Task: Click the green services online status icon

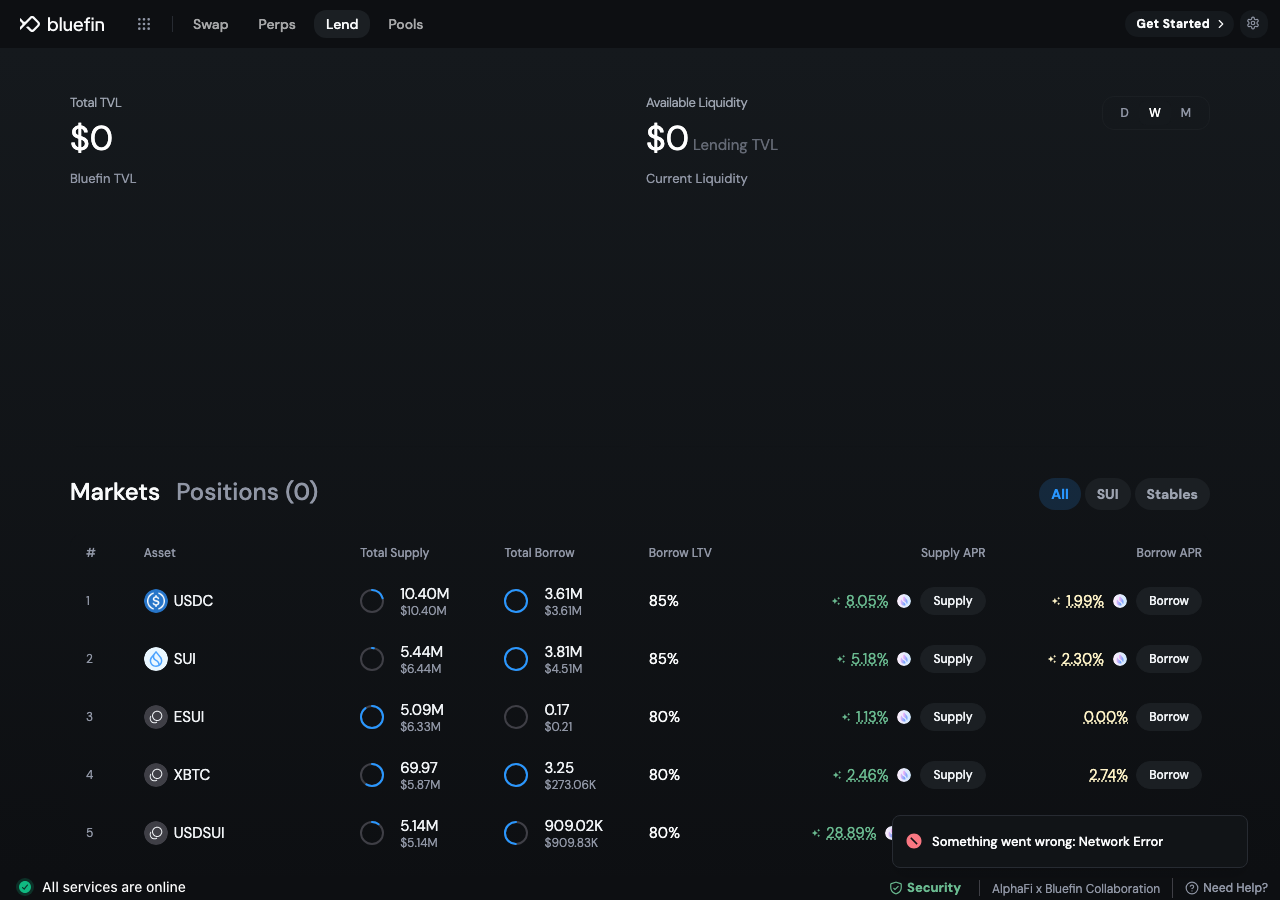Action: tap(25, 887)
